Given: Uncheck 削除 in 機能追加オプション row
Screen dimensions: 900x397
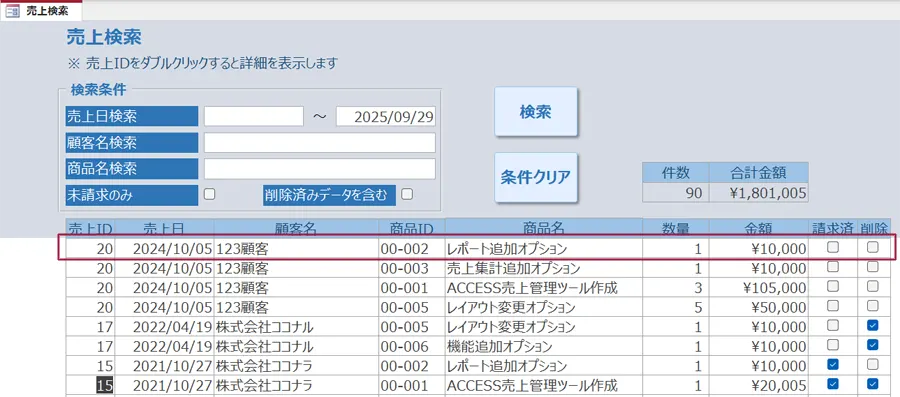Looking at the screenshot, I should (x=872, y=345).
